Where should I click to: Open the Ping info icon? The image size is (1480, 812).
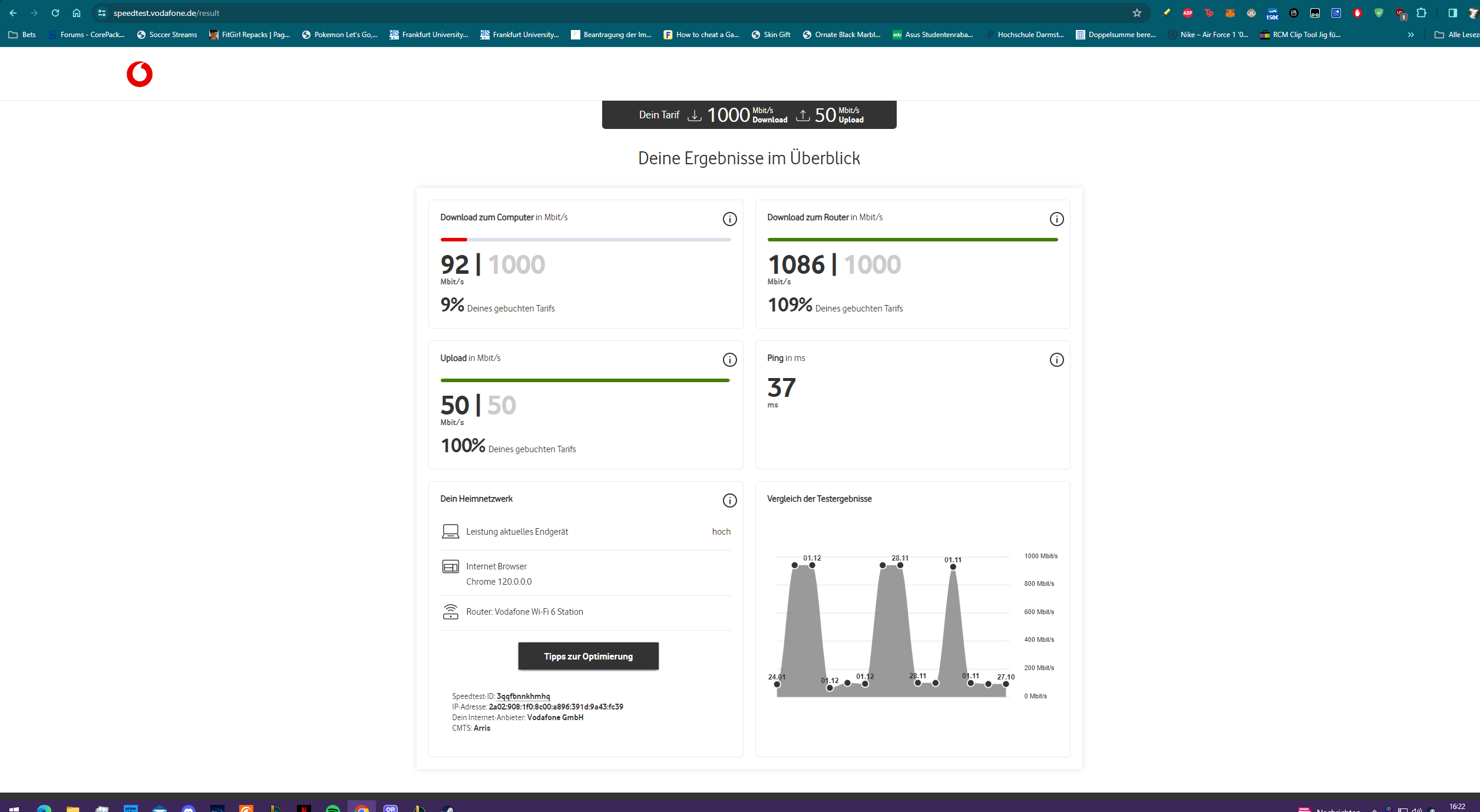(x=1056, y=360)
